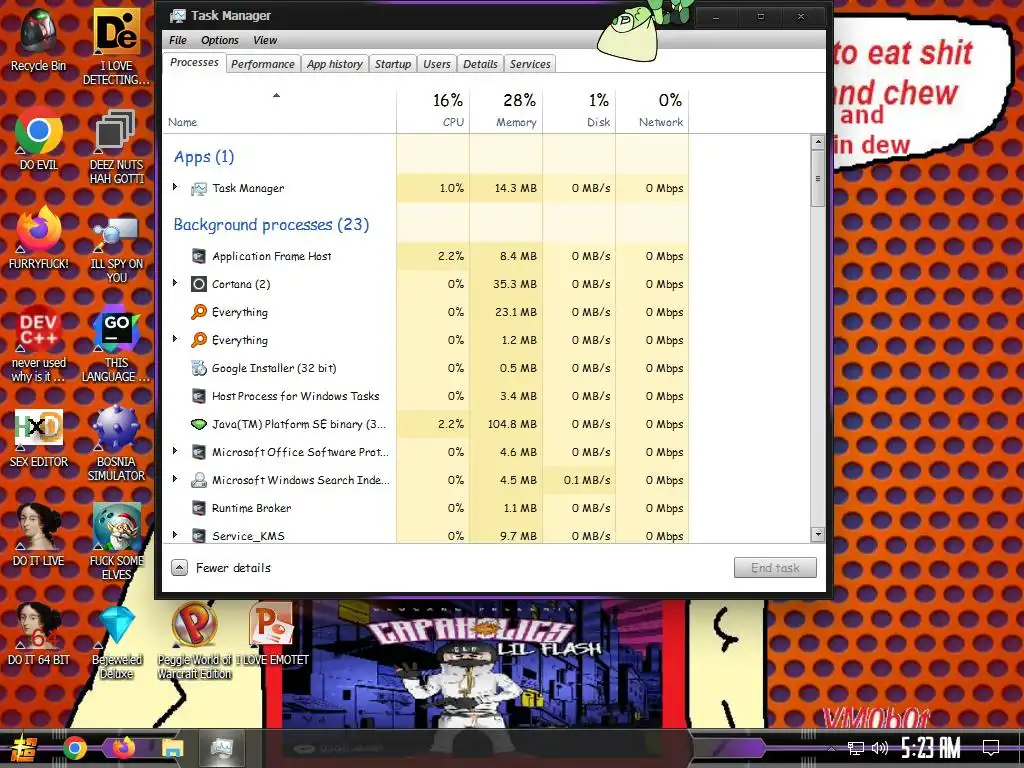
Task: Expand Microsoft Windows Search Indexer row
Action: coord(175,479)
